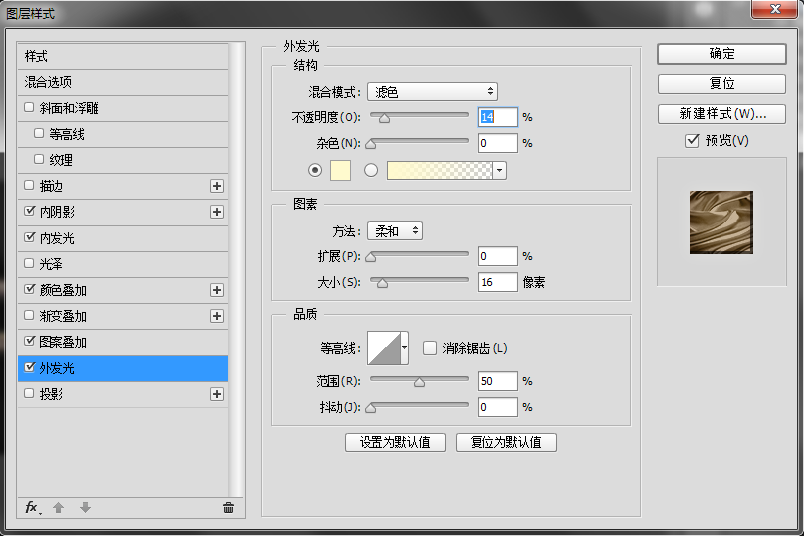This screenshot has width=804, height=536.
Task: Select the solid color radio button
Action: 315,170
